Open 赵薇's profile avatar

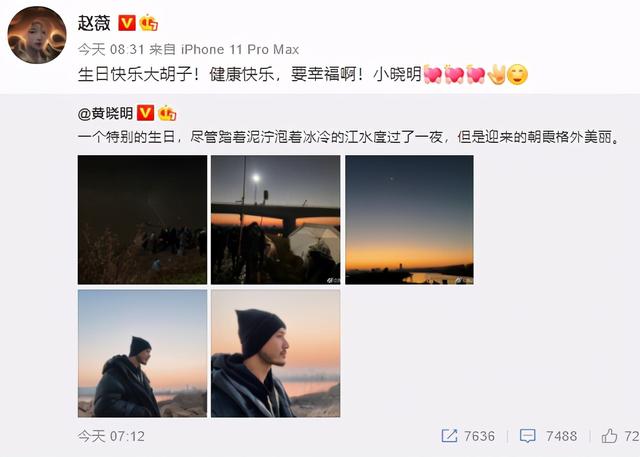pyautogui.click(x=37, y=35)
